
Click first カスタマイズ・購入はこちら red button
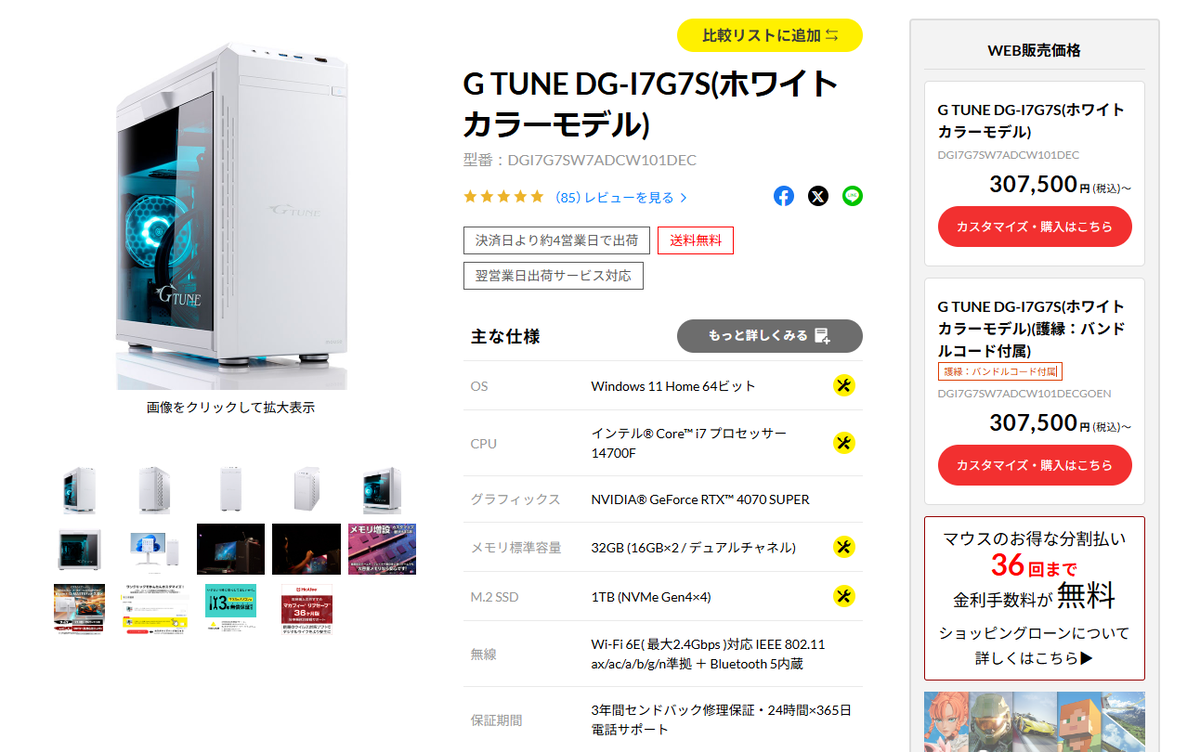pyautogui.click(x=1035, y=227)
